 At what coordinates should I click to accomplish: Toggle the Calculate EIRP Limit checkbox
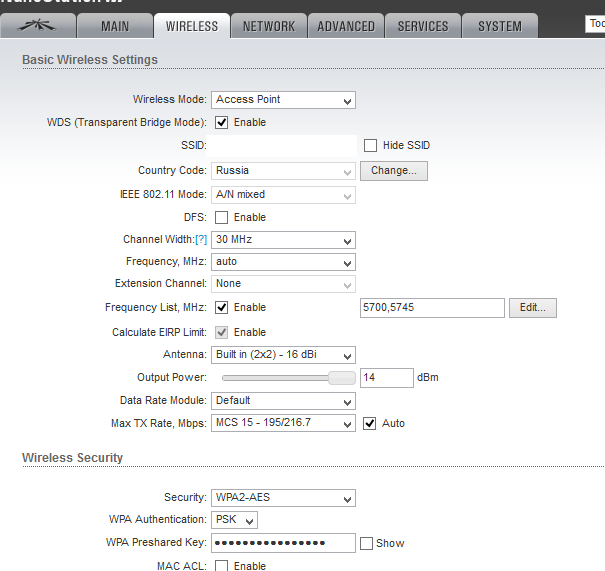point(221,333)
